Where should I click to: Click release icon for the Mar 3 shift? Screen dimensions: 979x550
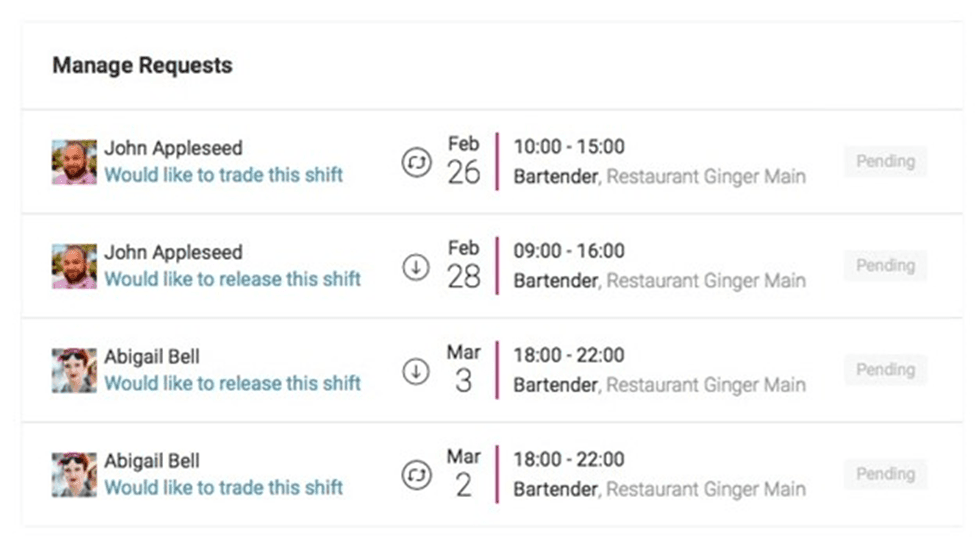click(415, 371)
